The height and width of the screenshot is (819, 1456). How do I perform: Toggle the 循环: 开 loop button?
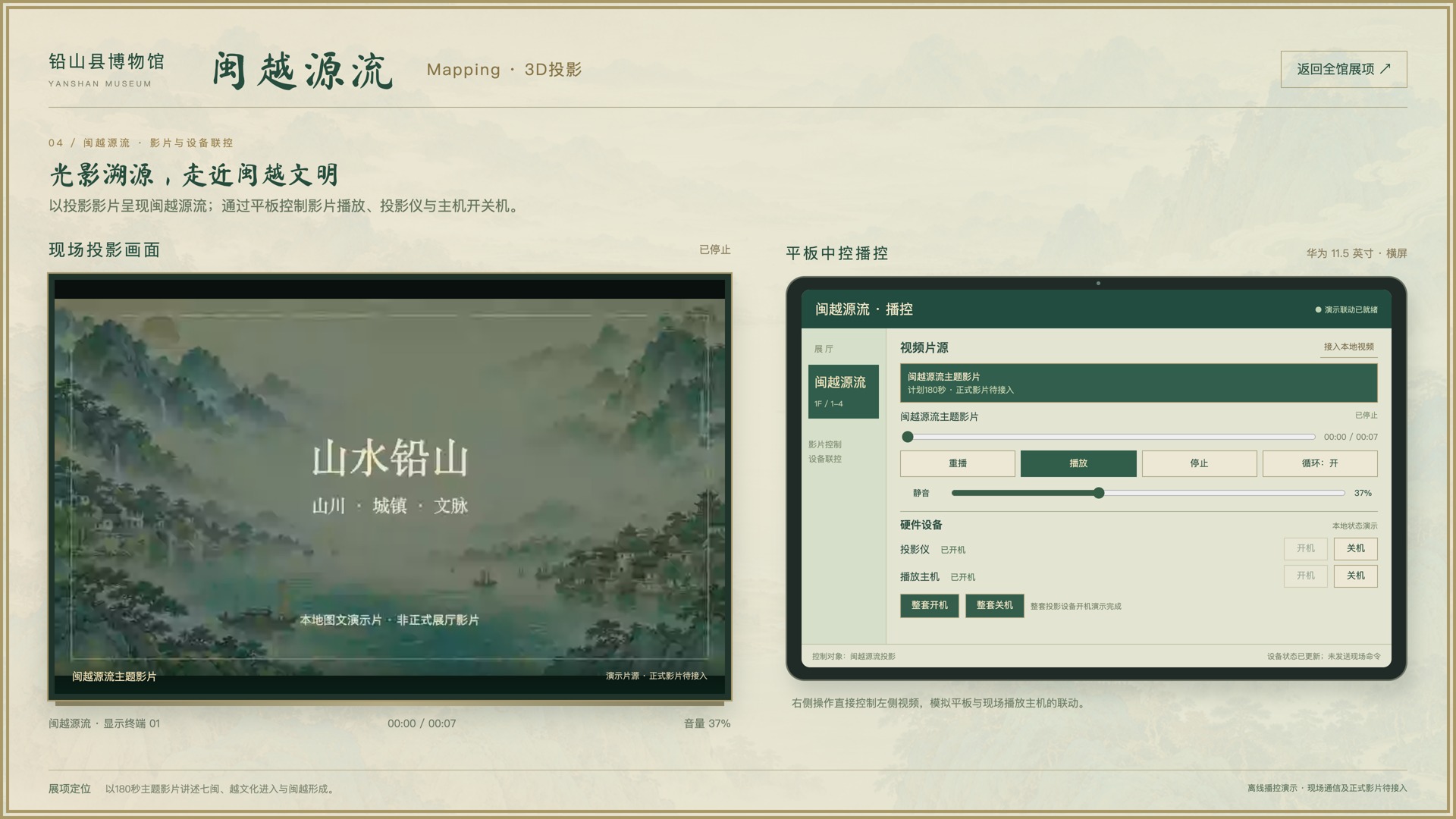coord(1319,463)
